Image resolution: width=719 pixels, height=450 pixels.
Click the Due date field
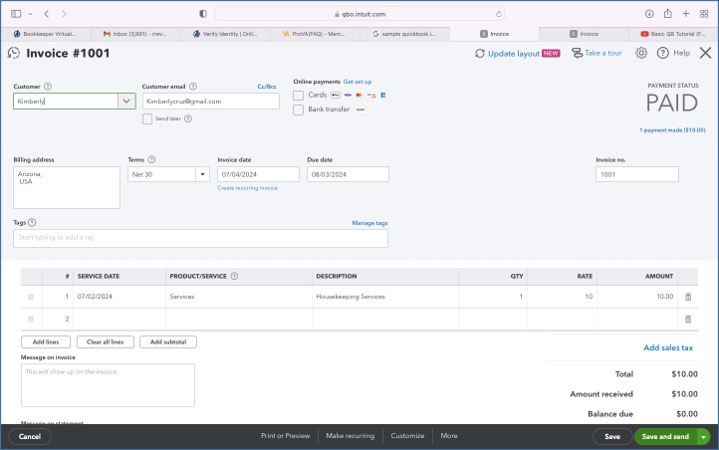click(348, 174)
